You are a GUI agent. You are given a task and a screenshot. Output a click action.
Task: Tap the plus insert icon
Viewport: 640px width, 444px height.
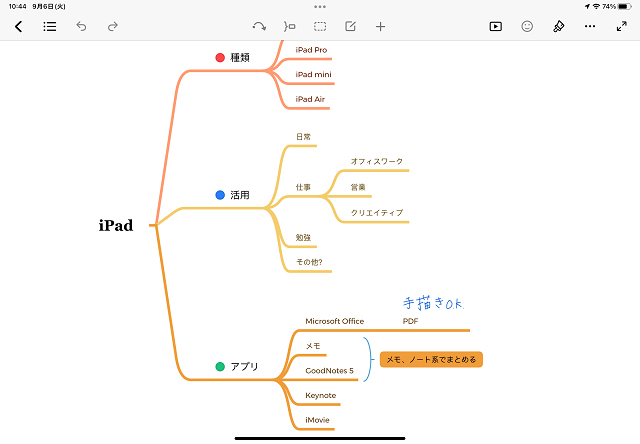(x=380, y=27)
